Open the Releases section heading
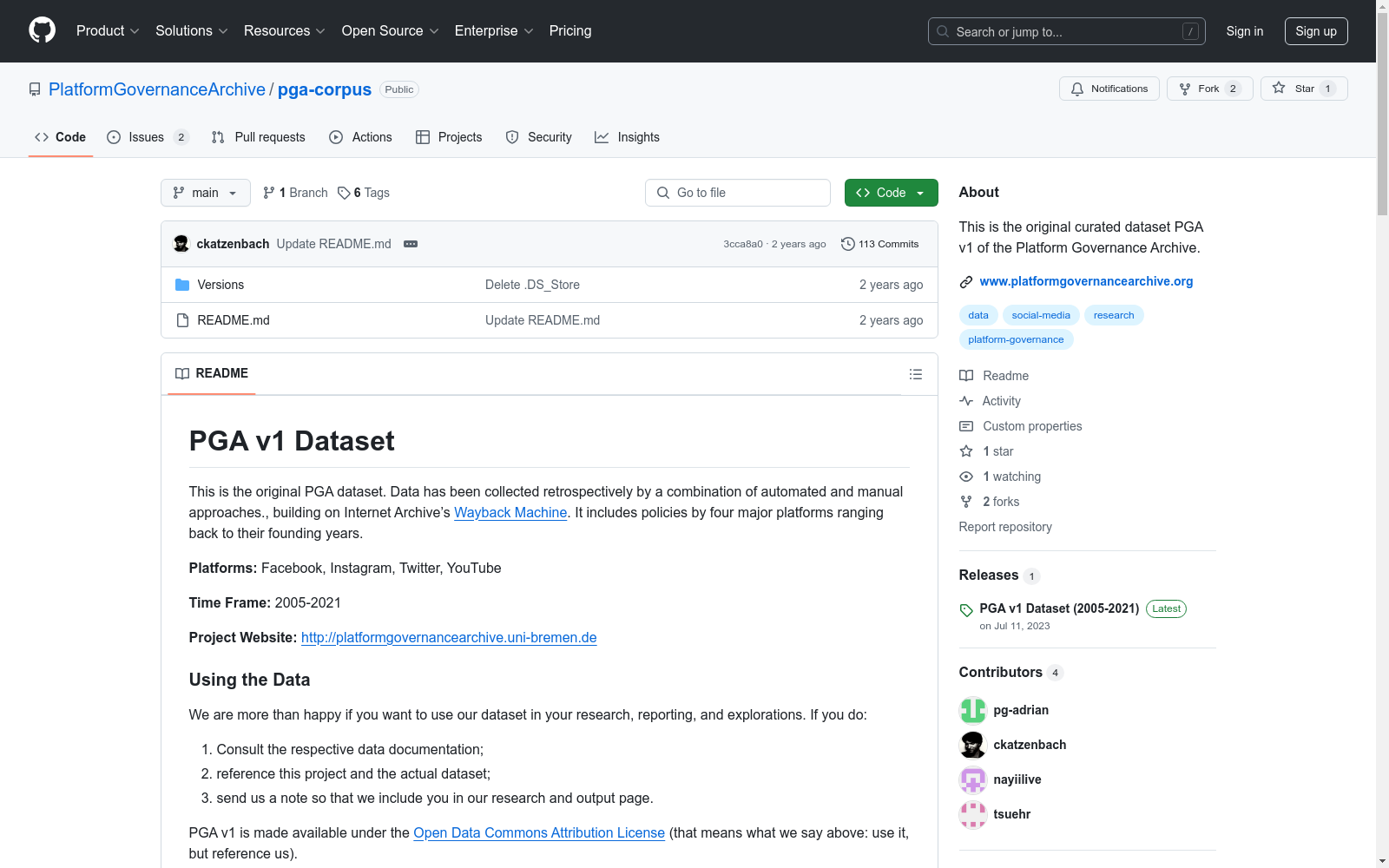This screenshot has width=1389, height=868. (x=998, y=575)
